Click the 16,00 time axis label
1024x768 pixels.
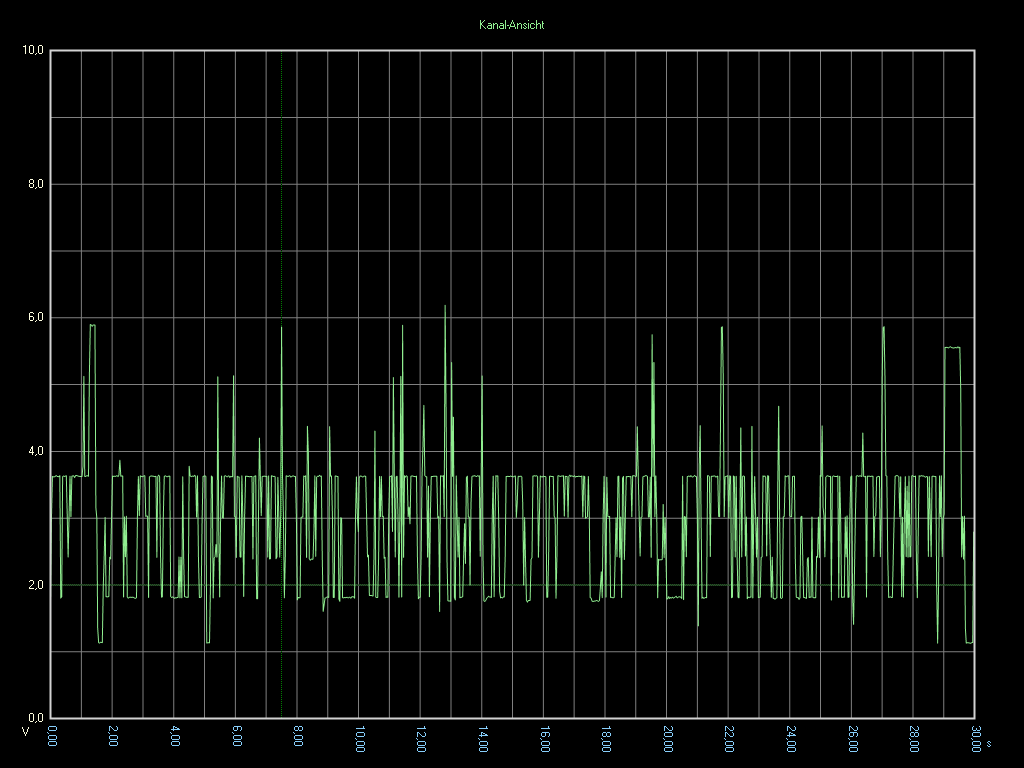coord(545,739)
